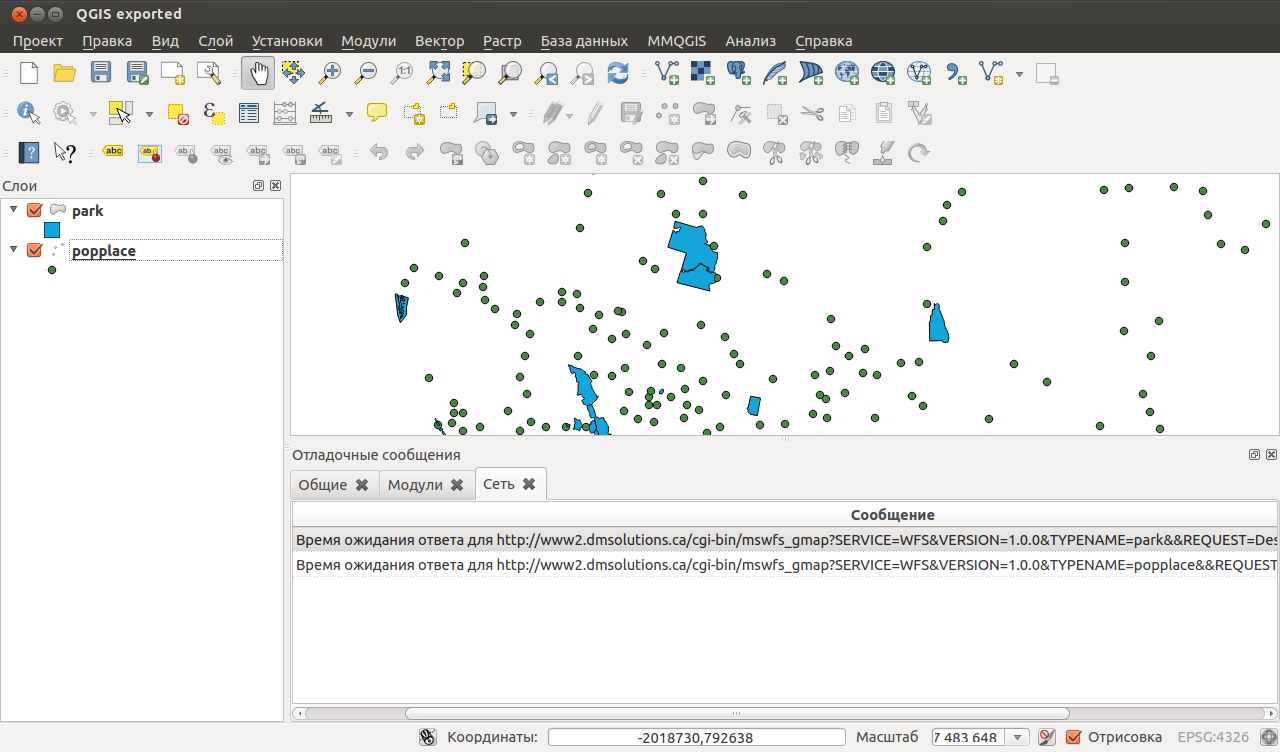Toggle the Отрисовка rendering checkbox
1280x752 pixels.
coord(1074,736)
